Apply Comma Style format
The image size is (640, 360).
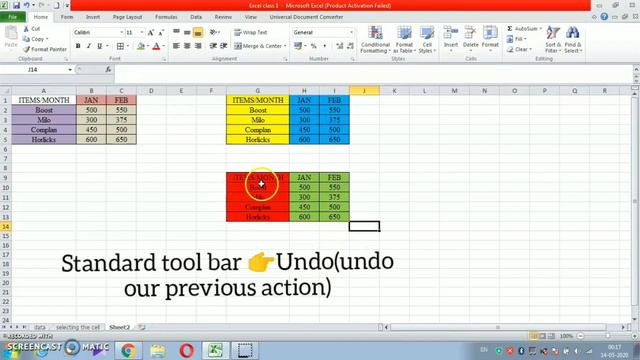click(324, 46)
